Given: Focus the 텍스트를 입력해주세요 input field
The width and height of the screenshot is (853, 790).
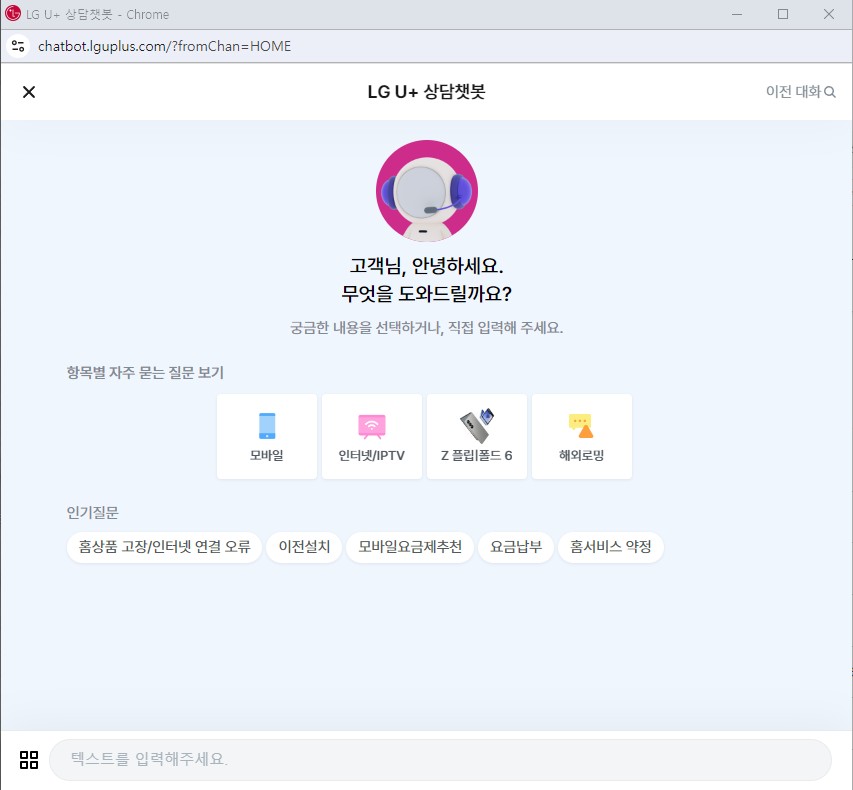Looking at the screenshot, I should pos(440,760).
